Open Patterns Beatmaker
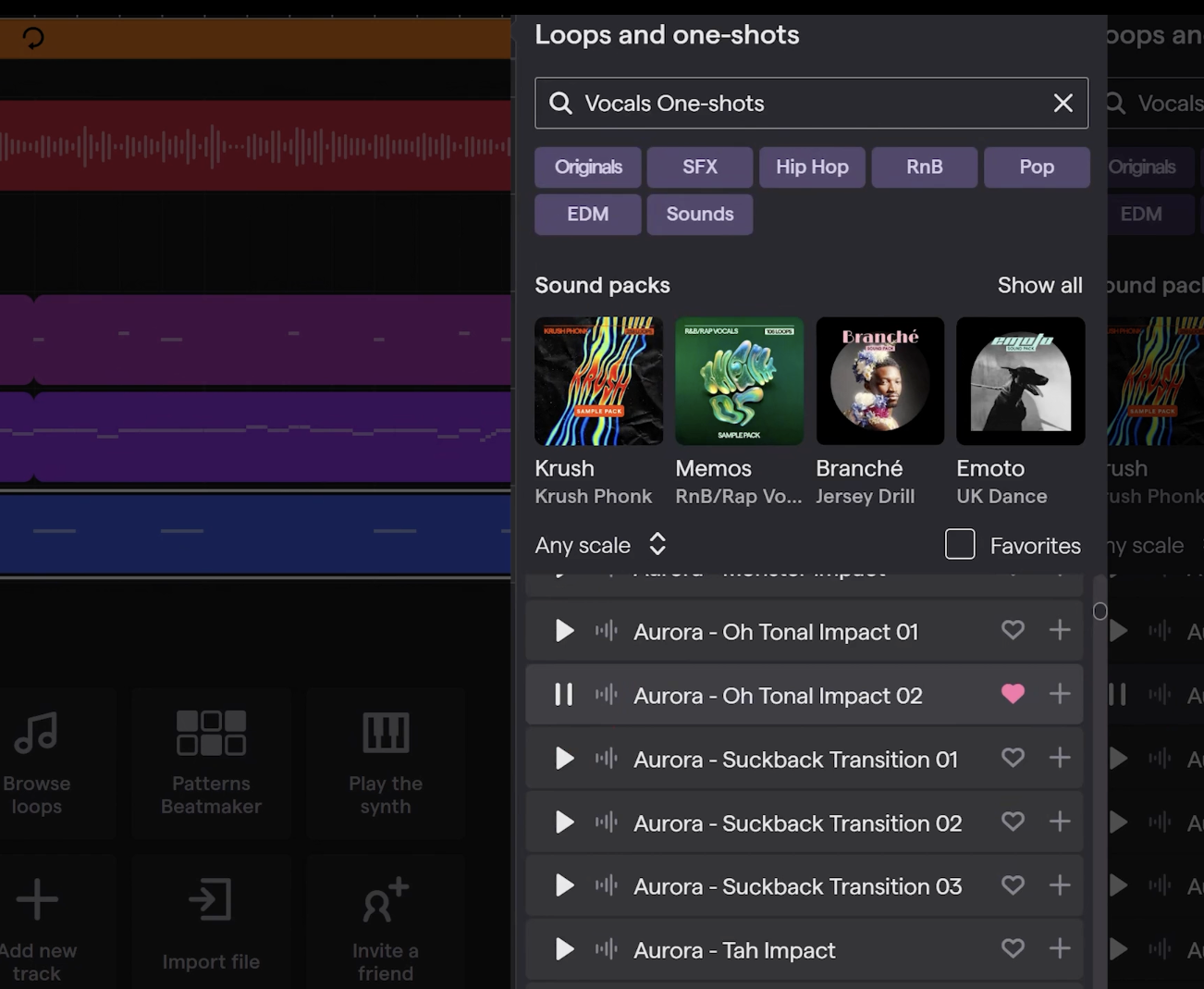1204x989 pixels. tap(211, 763)
